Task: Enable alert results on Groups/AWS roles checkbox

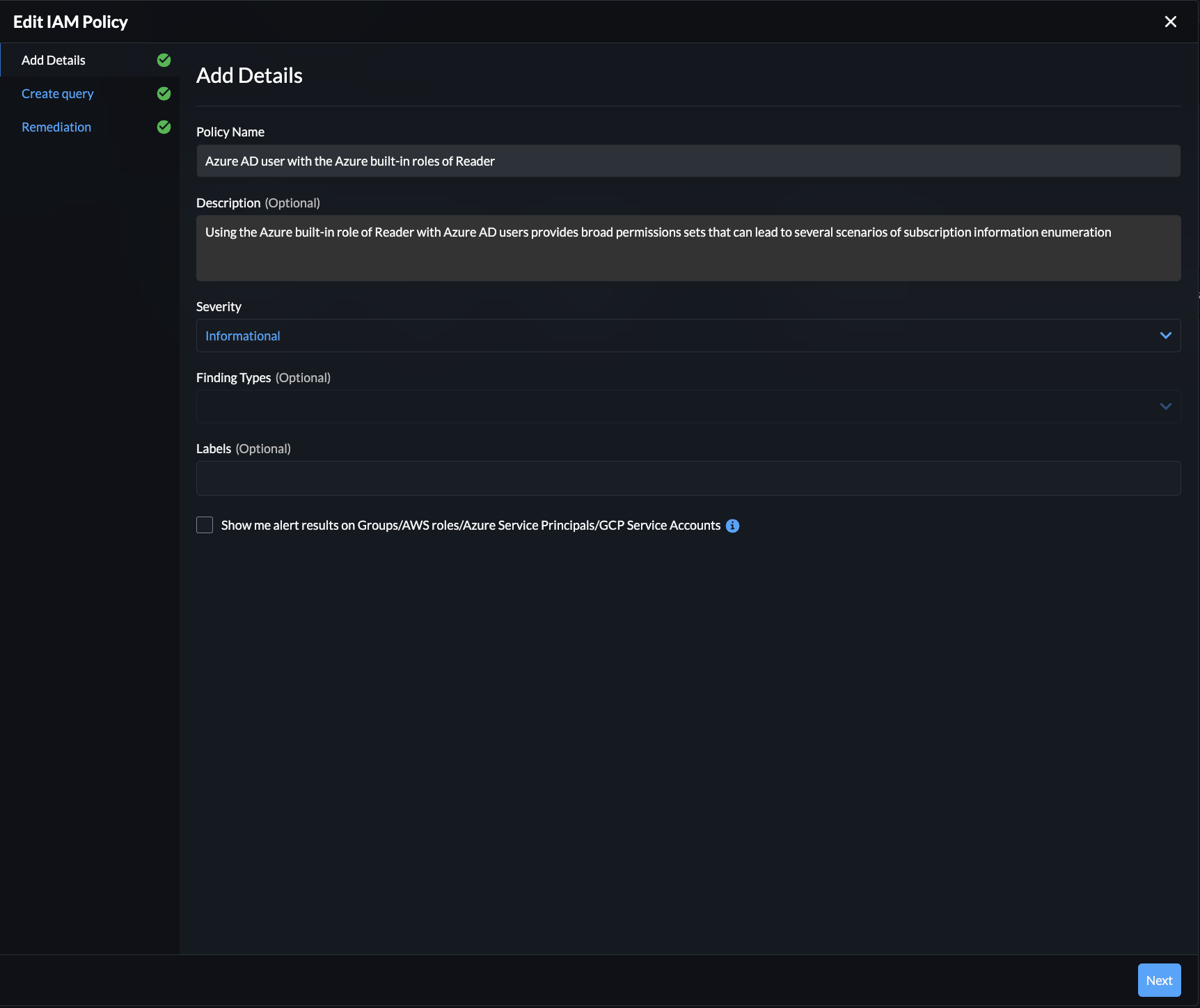Action: (205, 526)
